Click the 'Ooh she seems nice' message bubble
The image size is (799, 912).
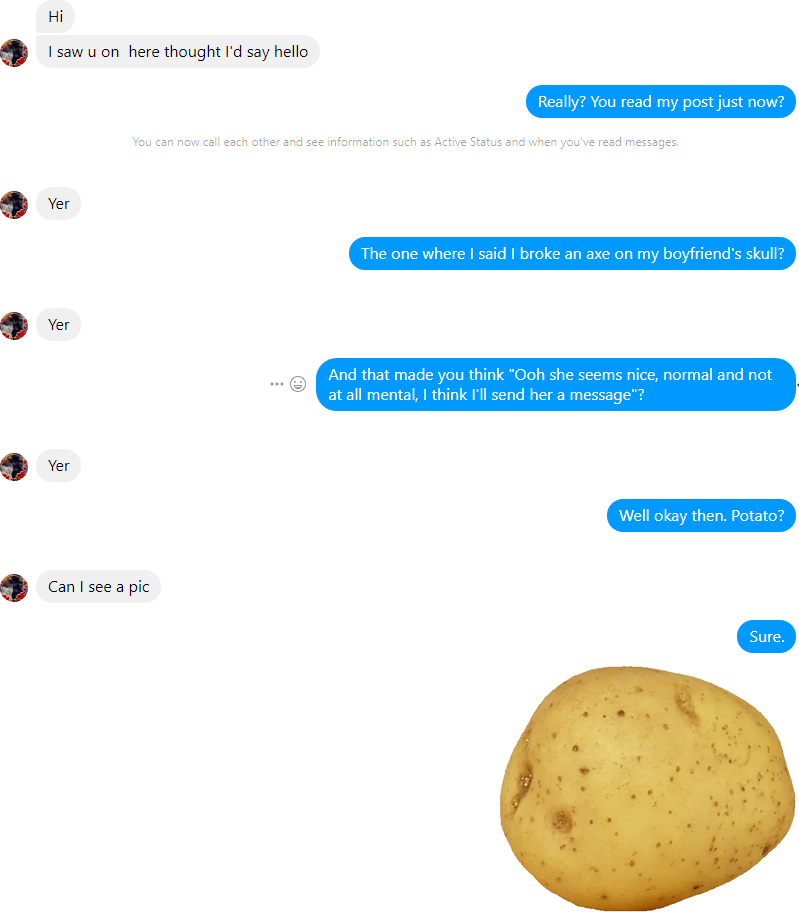[x=556, y=384]
